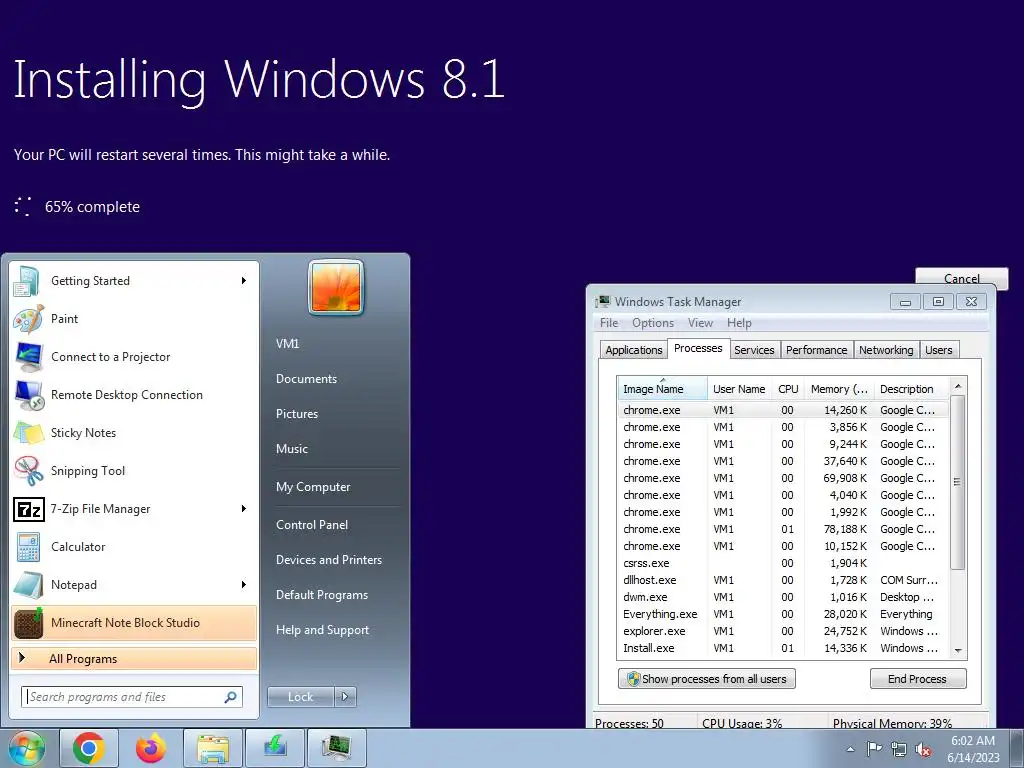Click the Action Center flag tray icon

874,749
